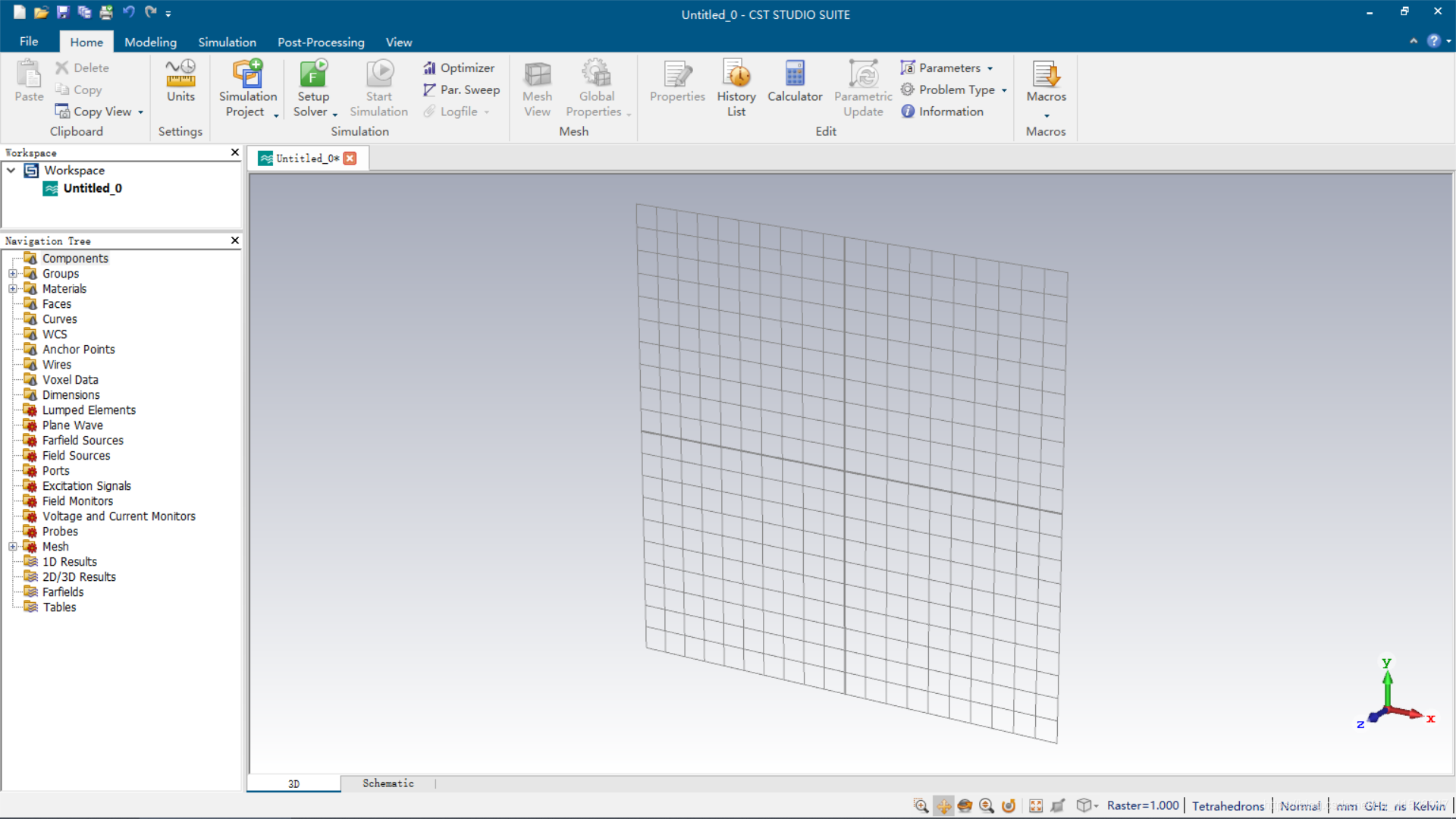Screen dimensions: 1456x819
Task: Select Ports in the navigation tree
Action: click(x=55, y=471)
